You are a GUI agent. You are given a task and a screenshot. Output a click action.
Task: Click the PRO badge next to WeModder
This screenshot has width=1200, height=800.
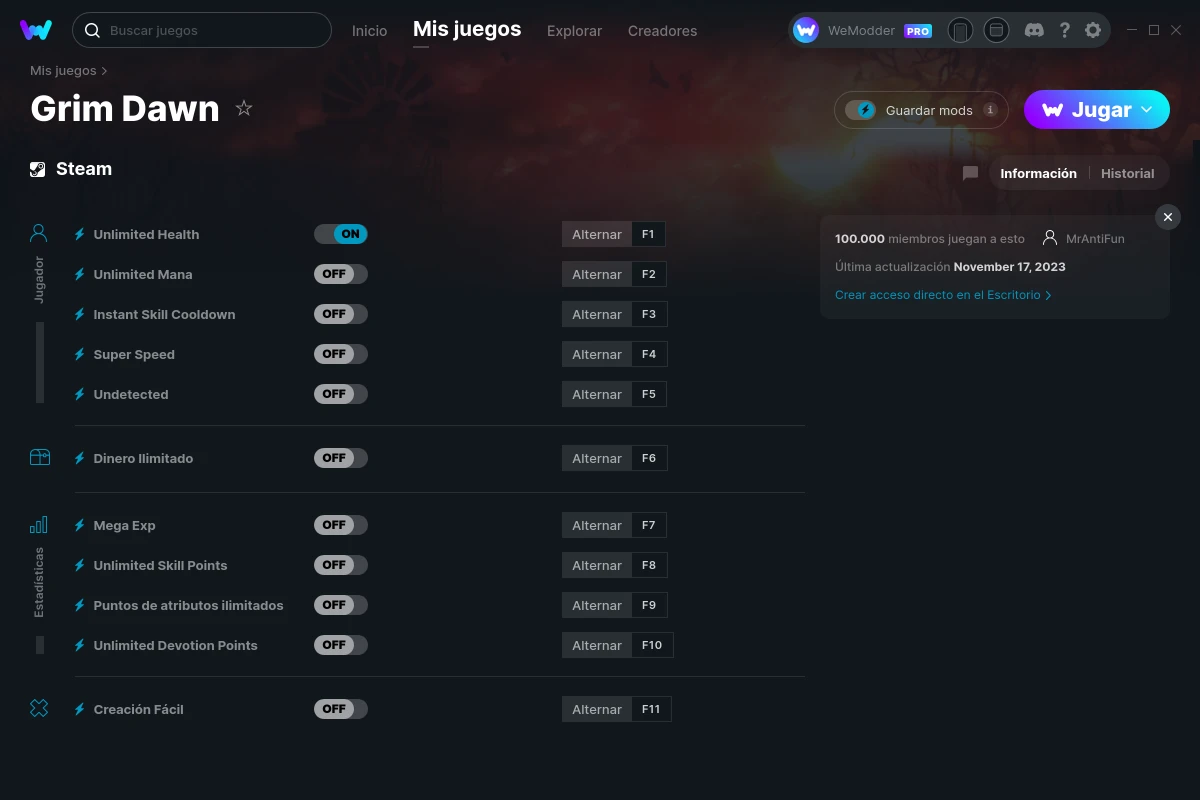coord(918,31)
